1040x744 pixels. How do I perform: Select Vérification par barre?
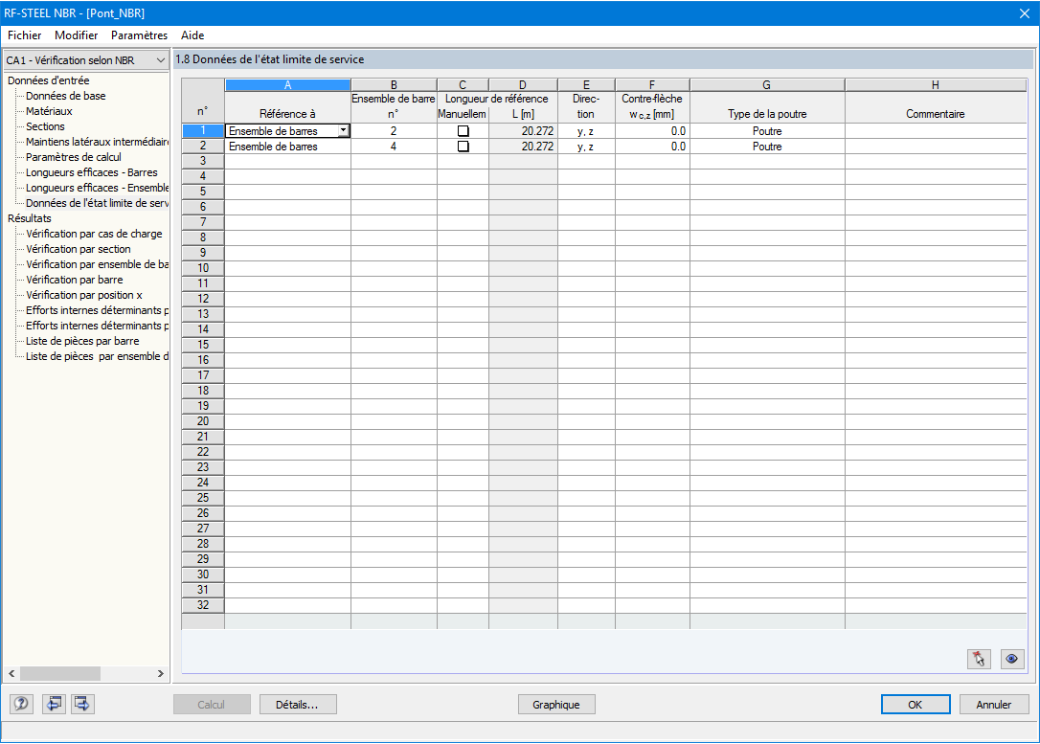click(74, 279)
